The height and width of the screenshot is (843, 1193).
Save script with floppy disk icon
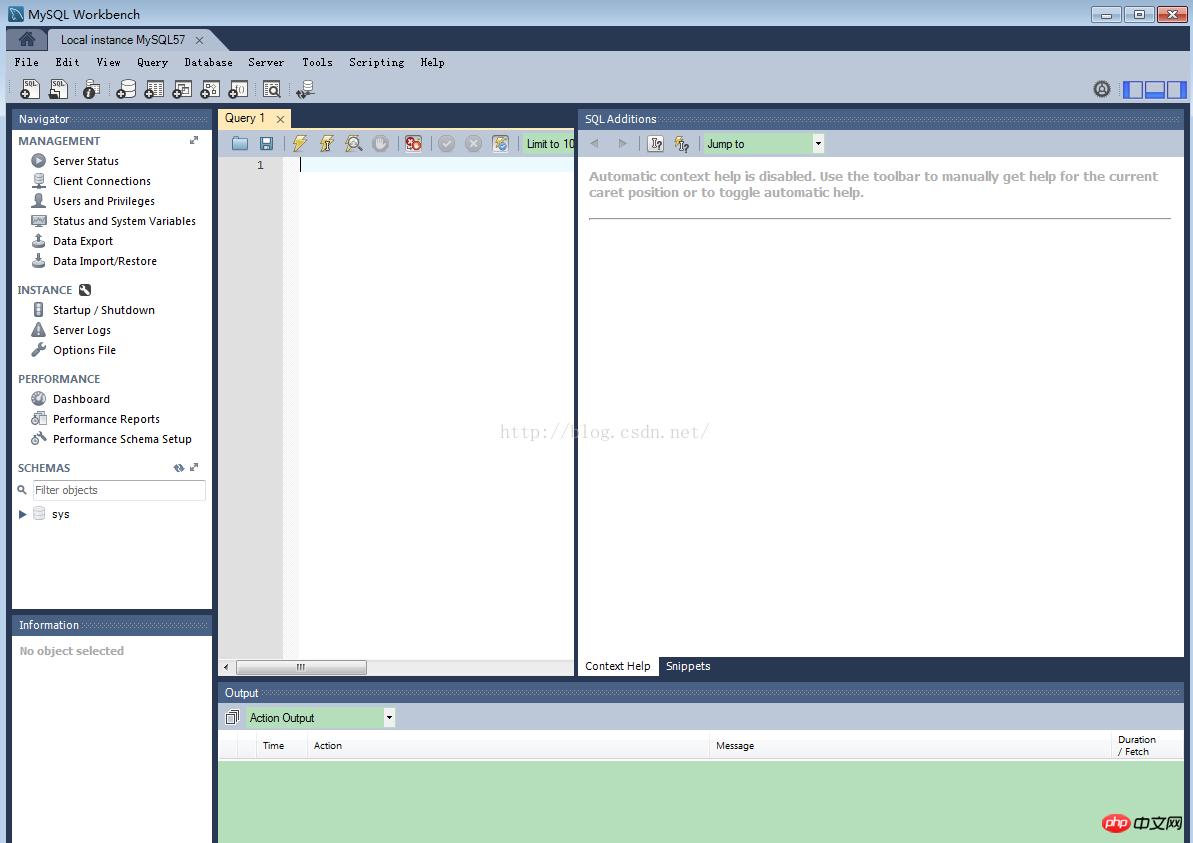click(266, 143)
